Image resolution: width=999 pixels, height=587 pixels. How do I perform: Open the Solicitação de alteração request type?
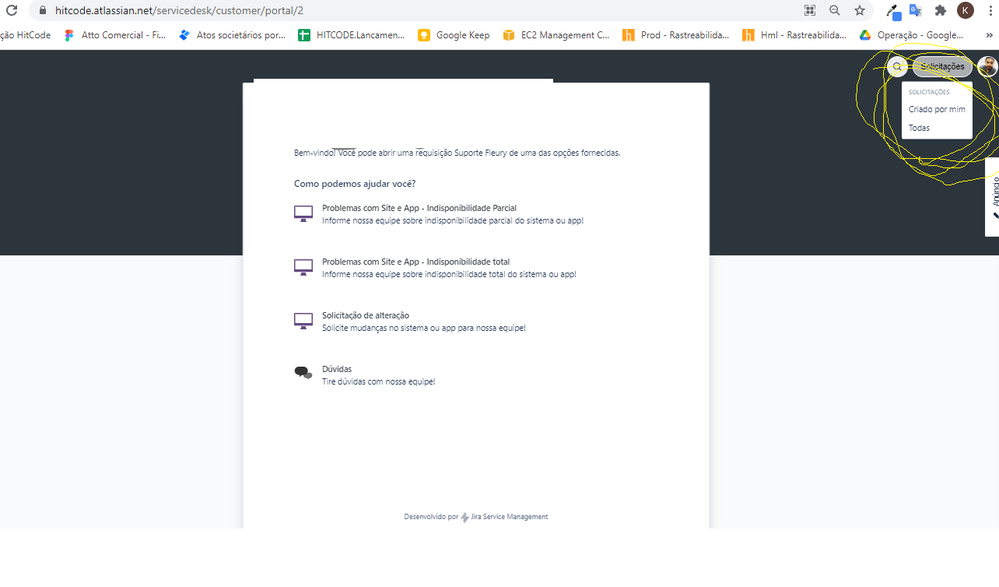366,315
